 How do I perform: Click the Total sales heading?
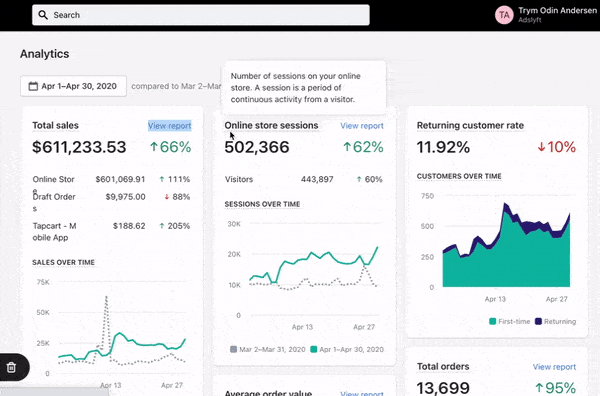55,125
